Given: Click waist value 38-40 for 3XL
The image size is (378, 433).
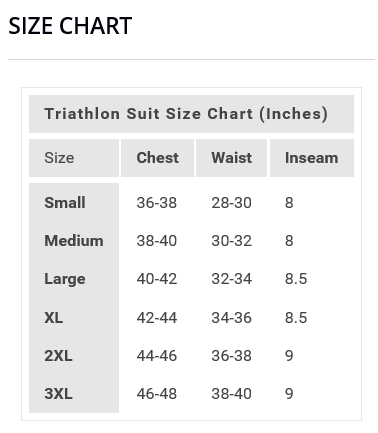Looking at the screenshot, I should pyautogui.click(x=232, y=394).
